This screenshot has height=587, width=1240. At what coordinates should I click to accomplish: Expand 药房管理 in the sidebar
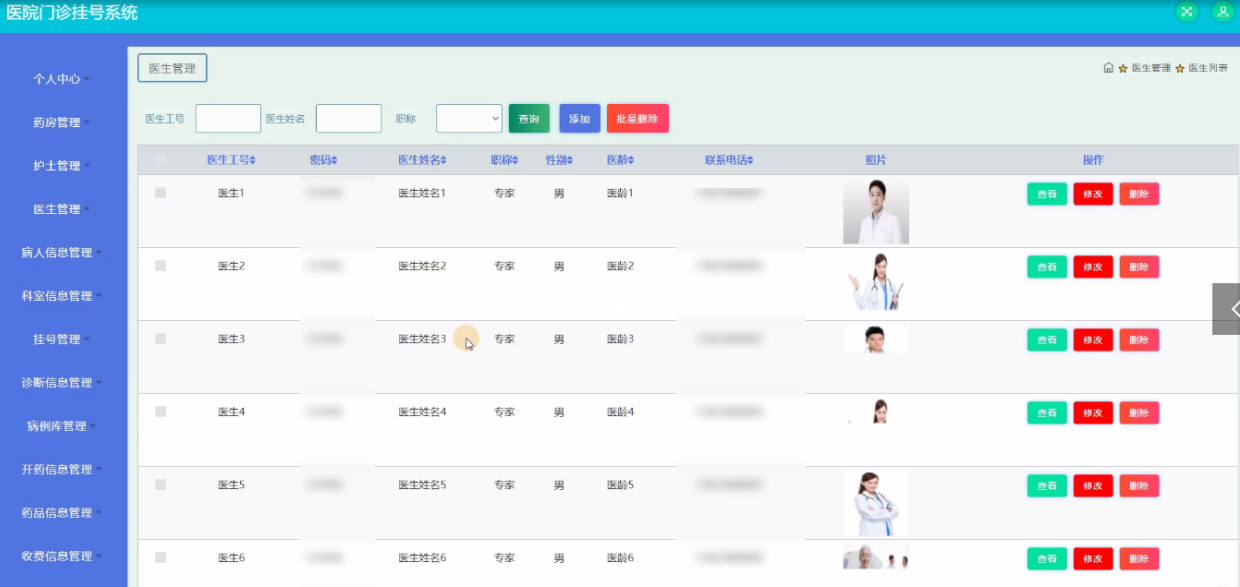[62, 122]
